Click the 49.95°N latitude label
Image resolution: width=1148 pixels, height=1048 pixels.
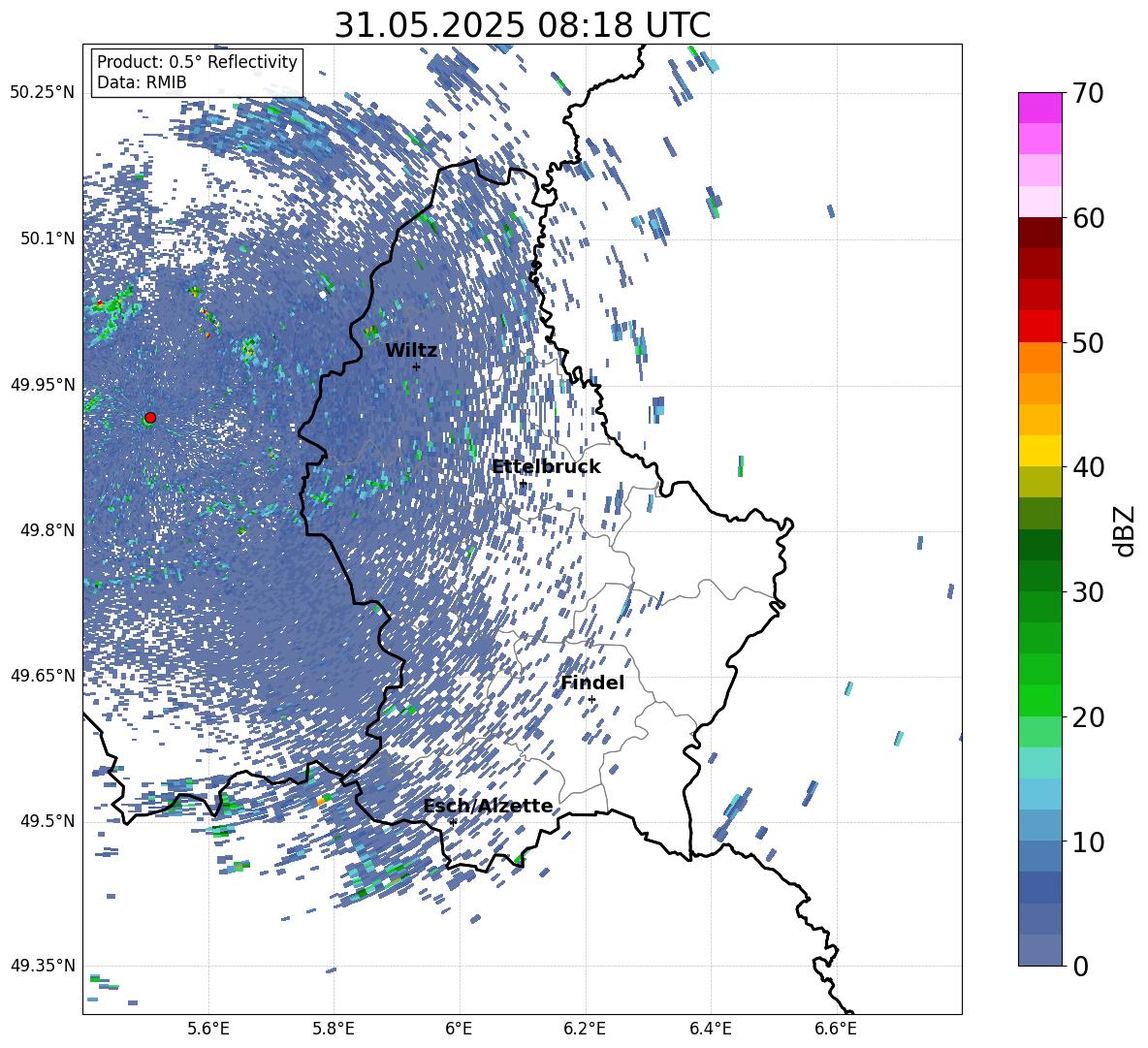[x=43, y=384]
